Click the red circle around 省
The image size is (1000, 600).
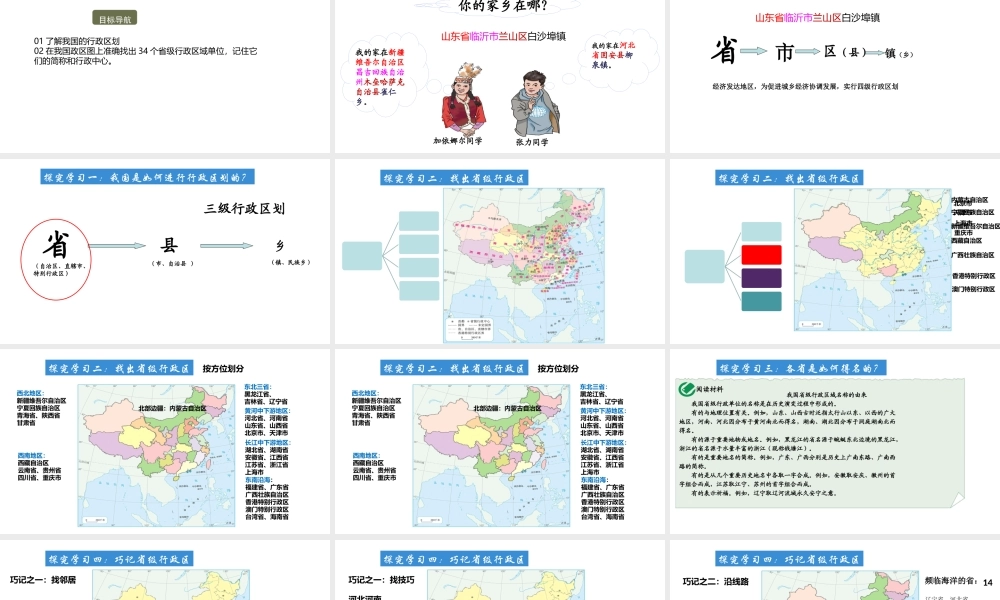pos(55,259)
